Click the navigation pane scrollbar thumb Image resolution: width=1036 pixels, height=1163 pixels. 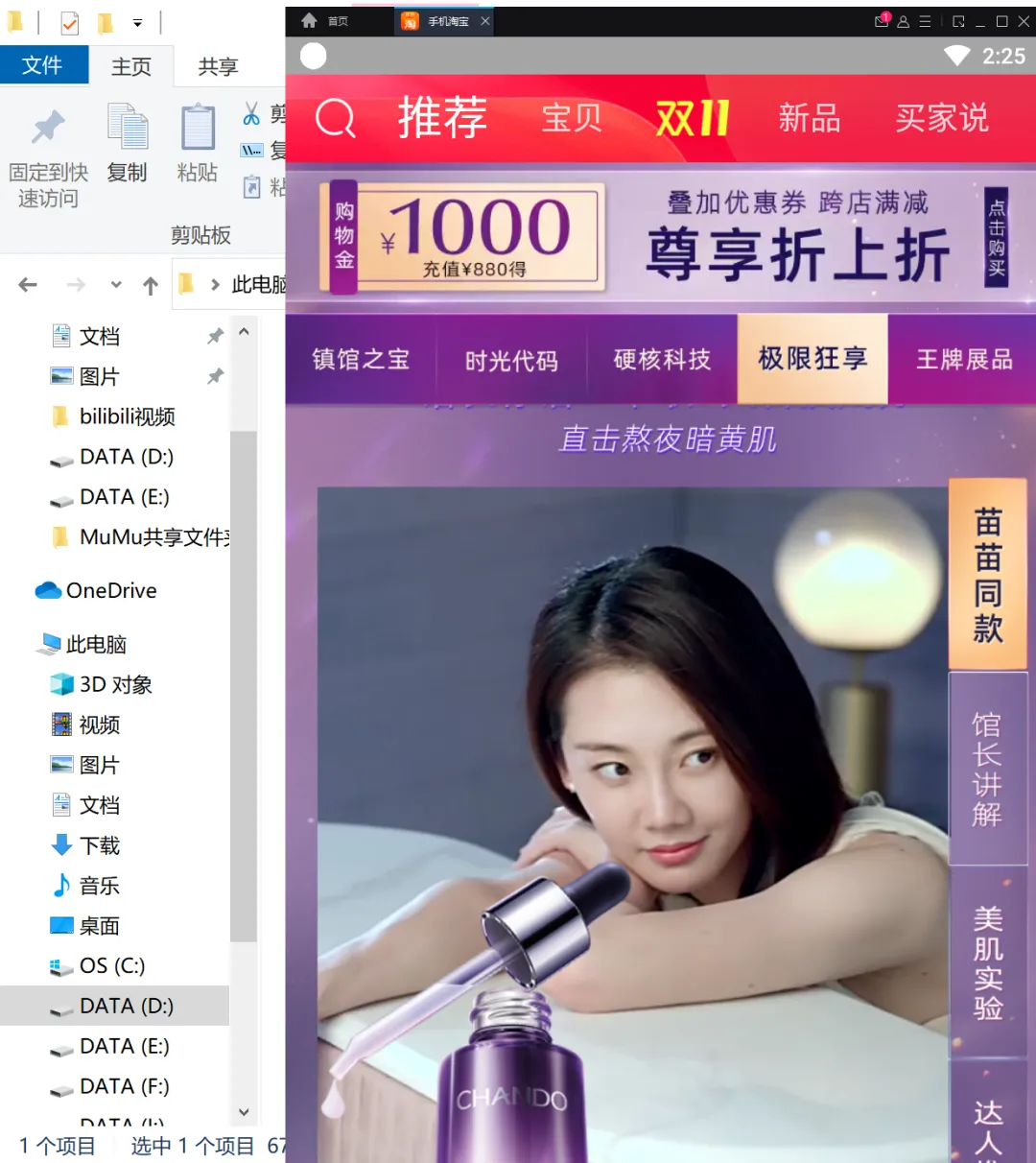click(244, 686)
